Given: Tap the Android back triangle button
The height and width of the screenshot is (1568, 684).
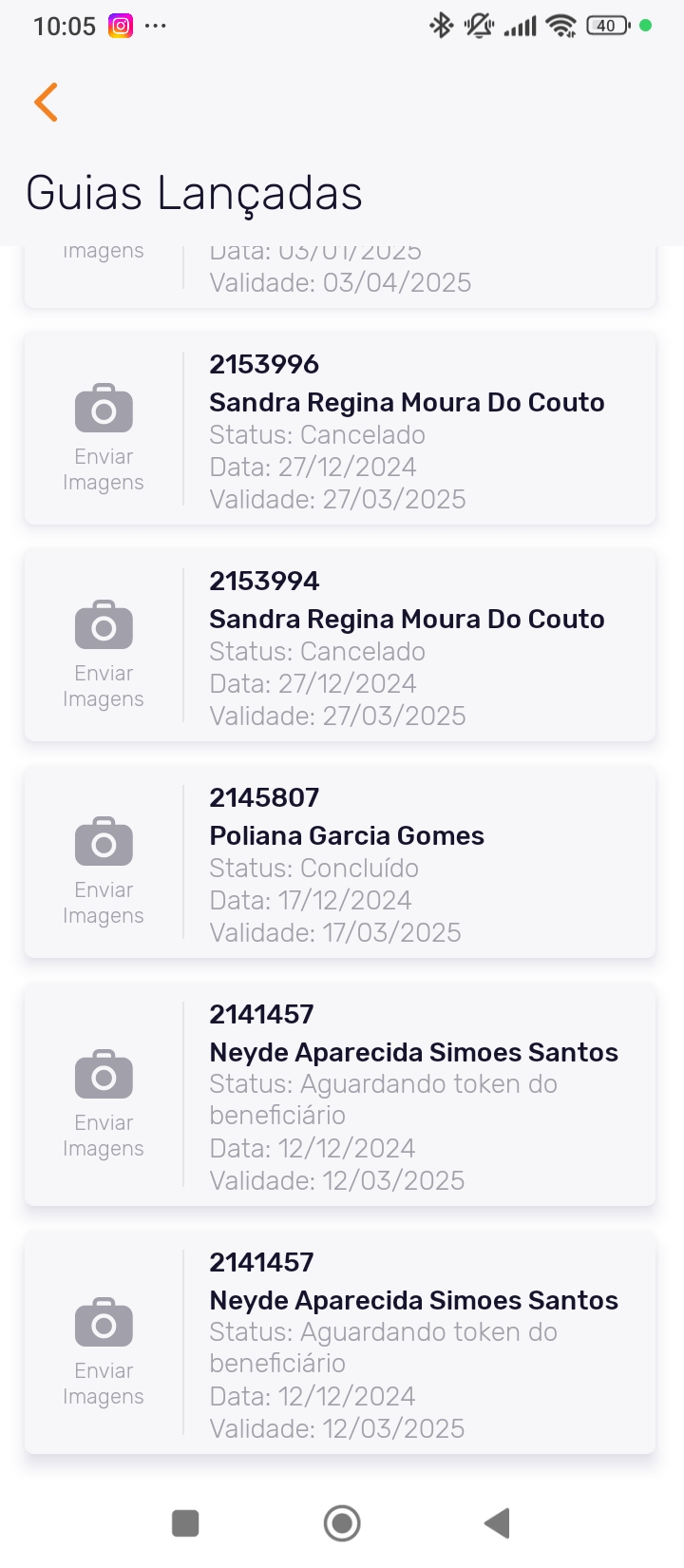Looking at the screenshot, I should pyautogui.click(x=497, y=1522).
